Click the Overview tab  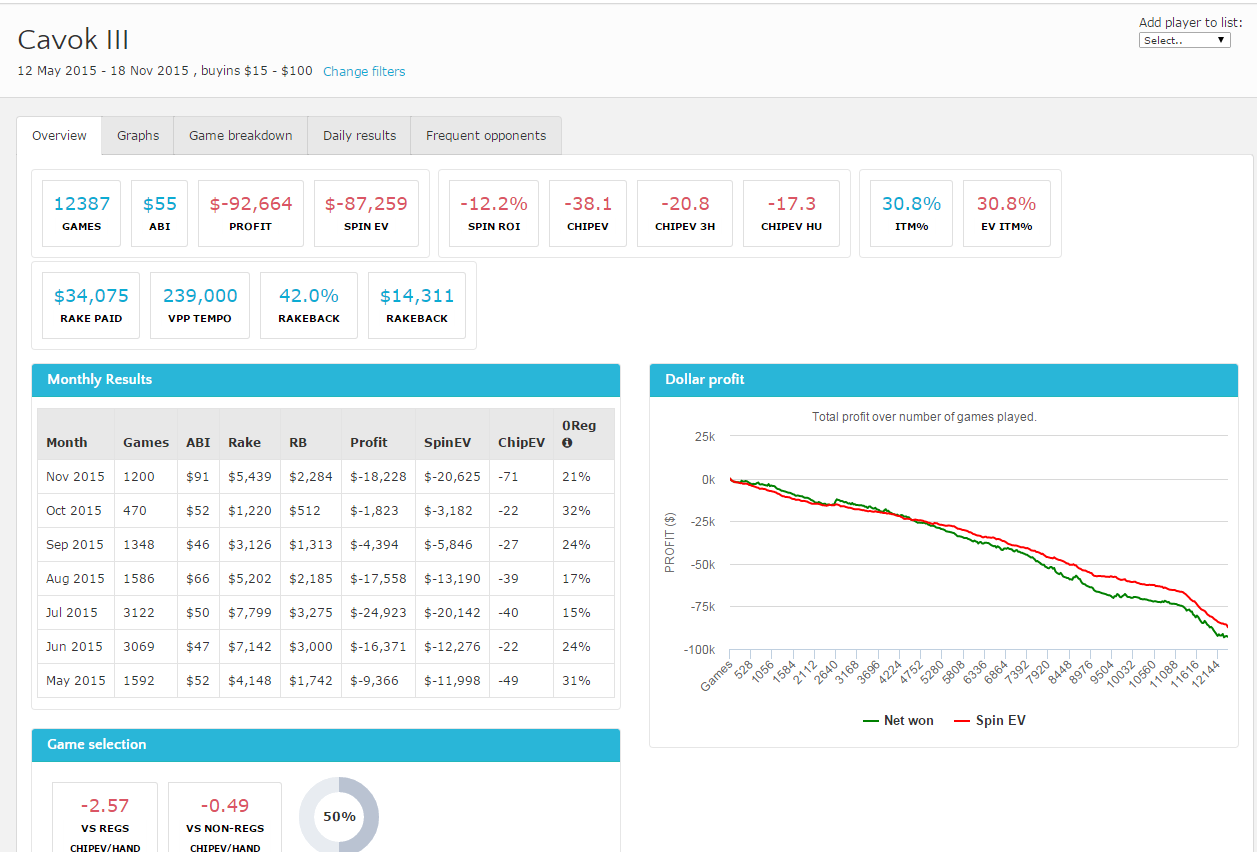point(59,136)
